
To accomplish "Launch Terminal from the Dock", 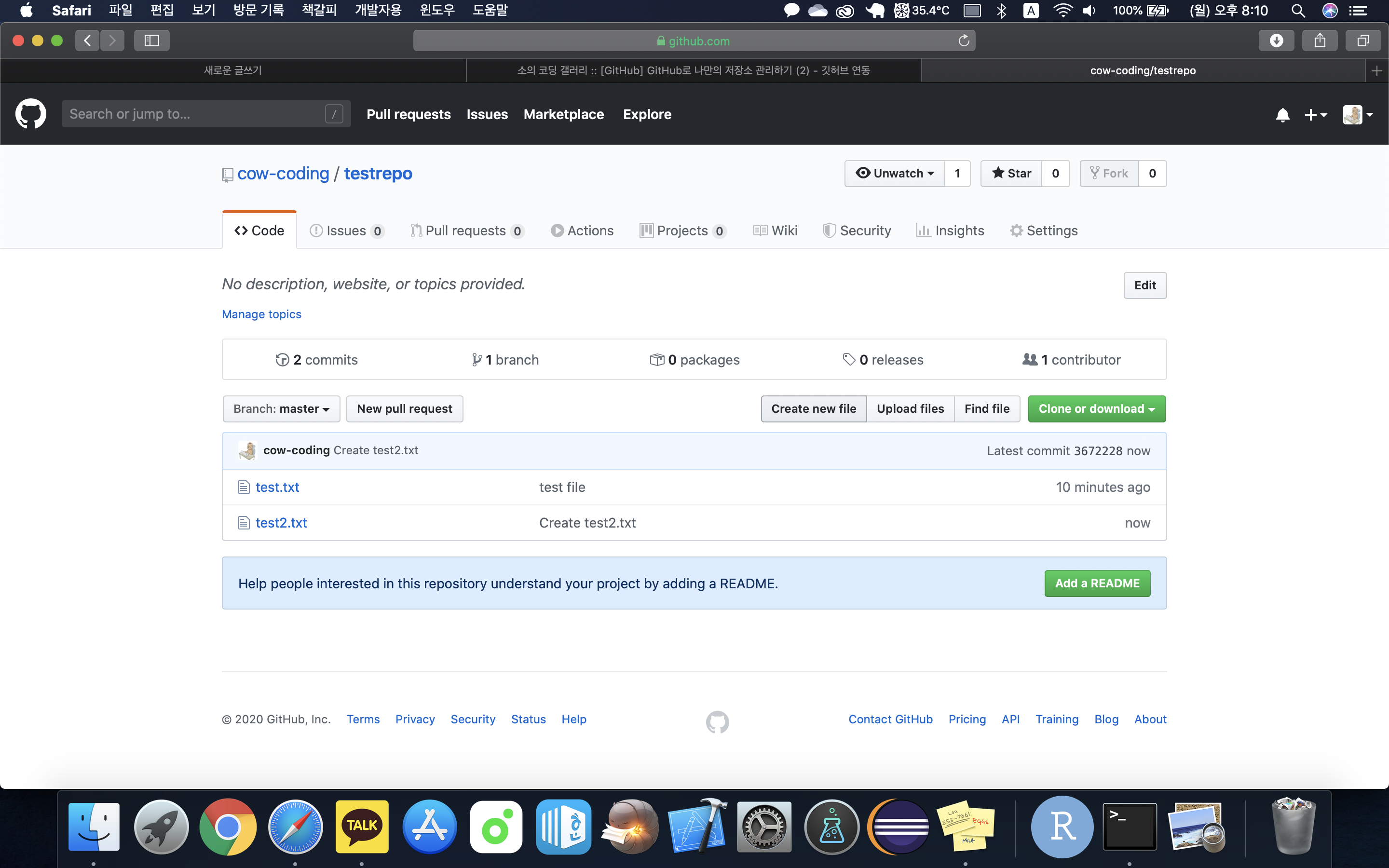I will 1129,827.
